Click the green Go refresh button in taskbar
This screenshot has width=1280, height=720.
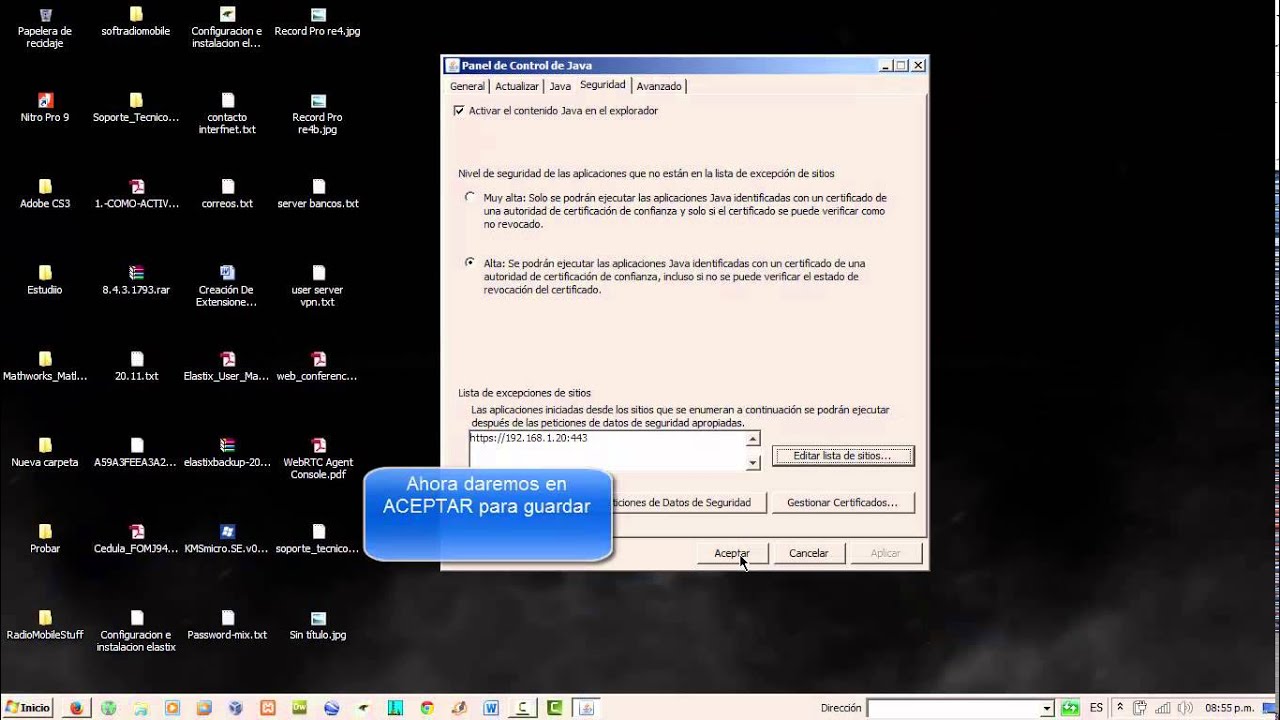click(x=1070, y=708)
